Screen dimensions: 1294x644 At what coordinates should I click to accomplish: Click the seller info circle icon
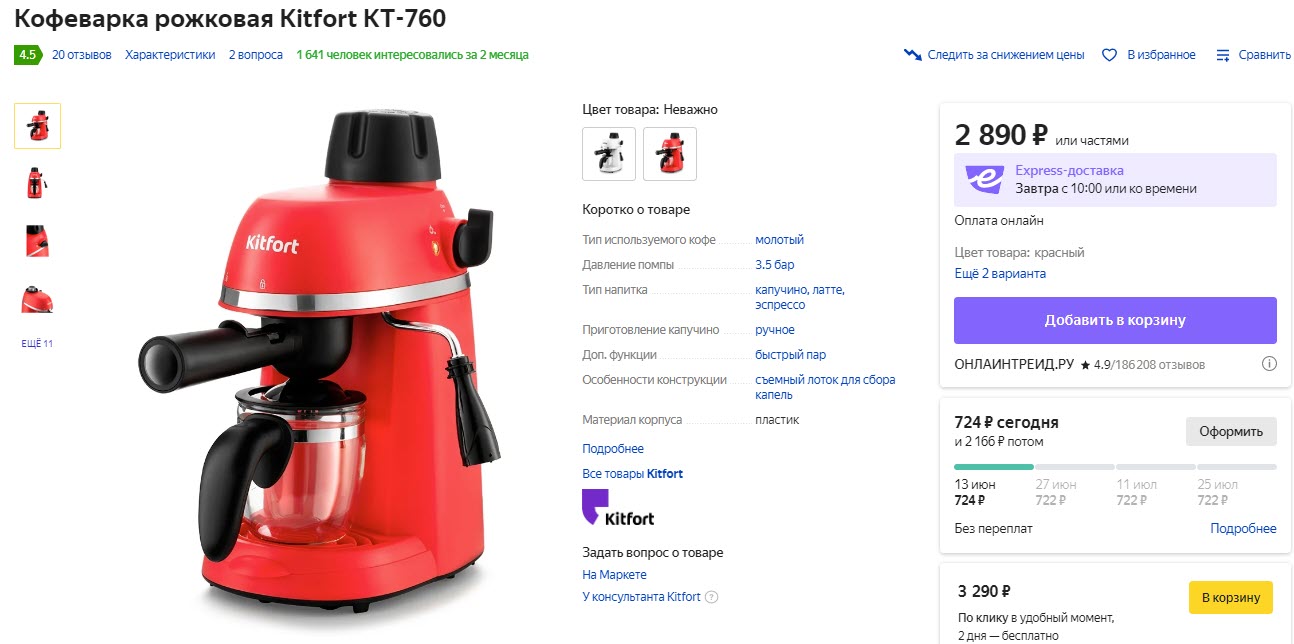click(1269, 364)
